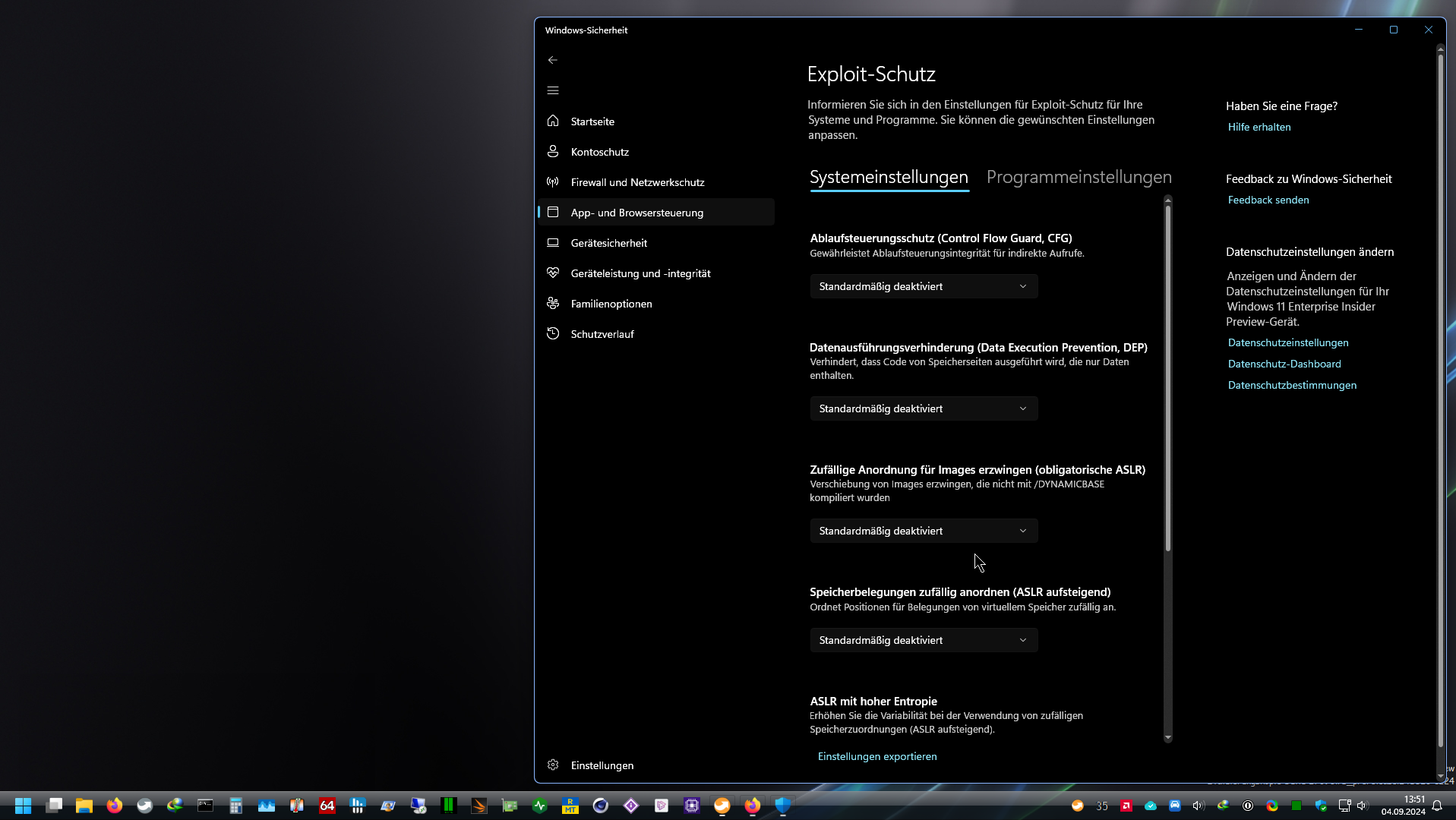
Task: Click the settings list scroll-down arrow
Action: coord(1167,737)
